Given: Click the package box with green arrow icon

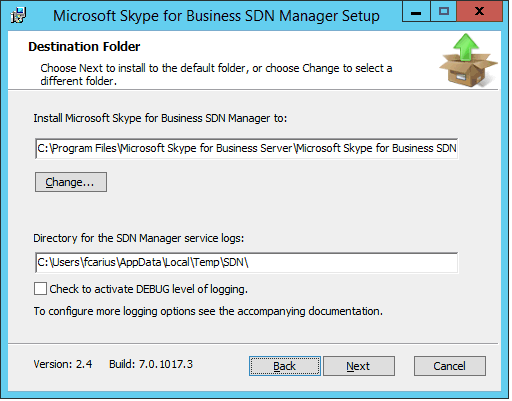Looking at the screenshot, I should coord(468,60).
